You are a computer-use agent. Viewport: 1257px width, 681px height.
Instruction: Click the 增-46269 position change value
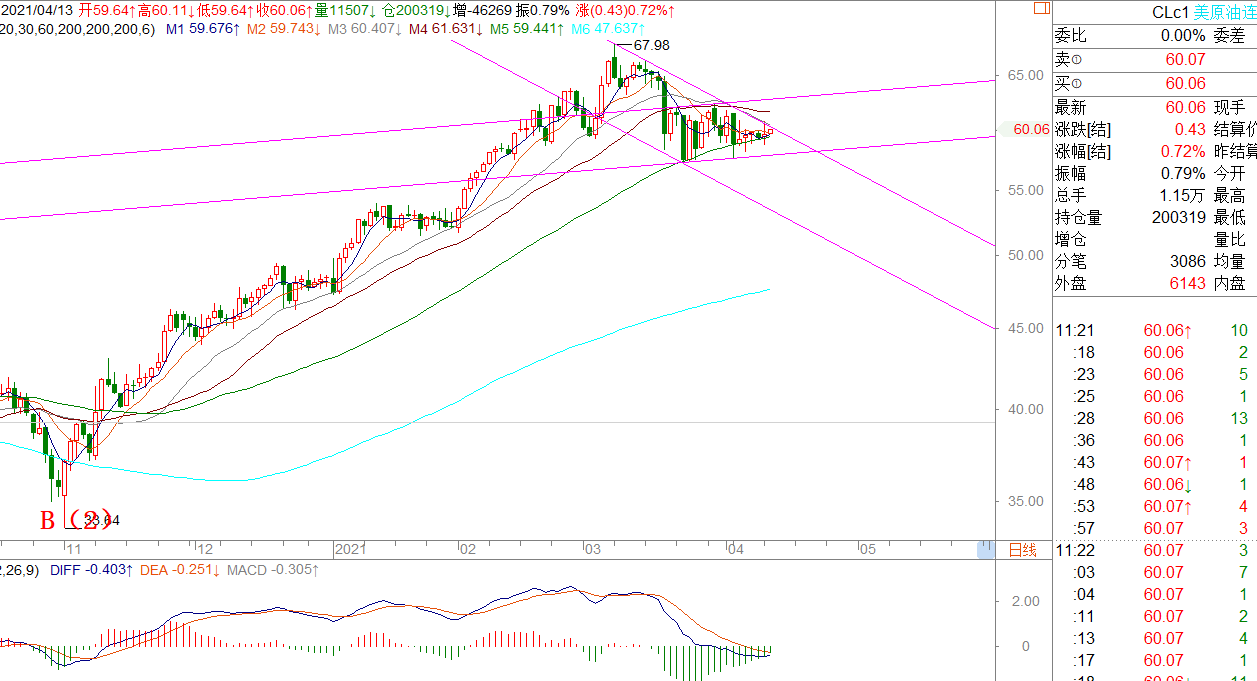(483, 10)
